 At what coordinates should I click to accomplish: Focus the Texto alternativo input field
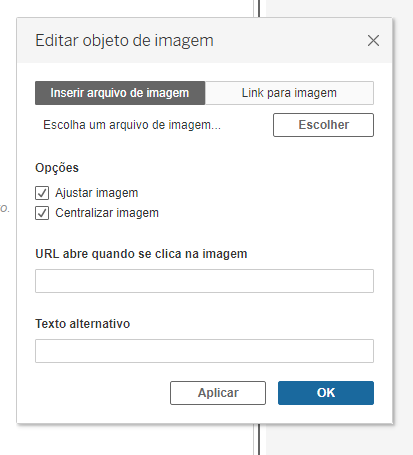click(204, 351)
